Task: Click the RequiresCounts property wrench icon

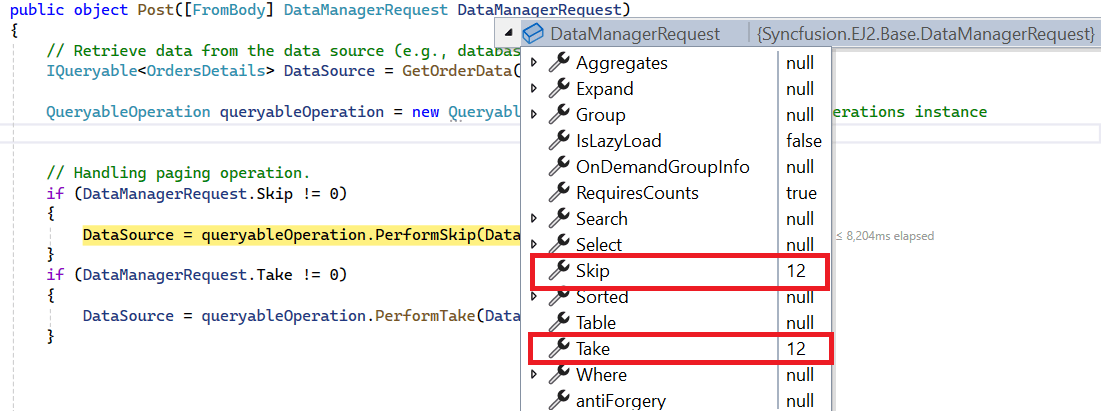Action: pyautogui.click(x=559, y=193)
